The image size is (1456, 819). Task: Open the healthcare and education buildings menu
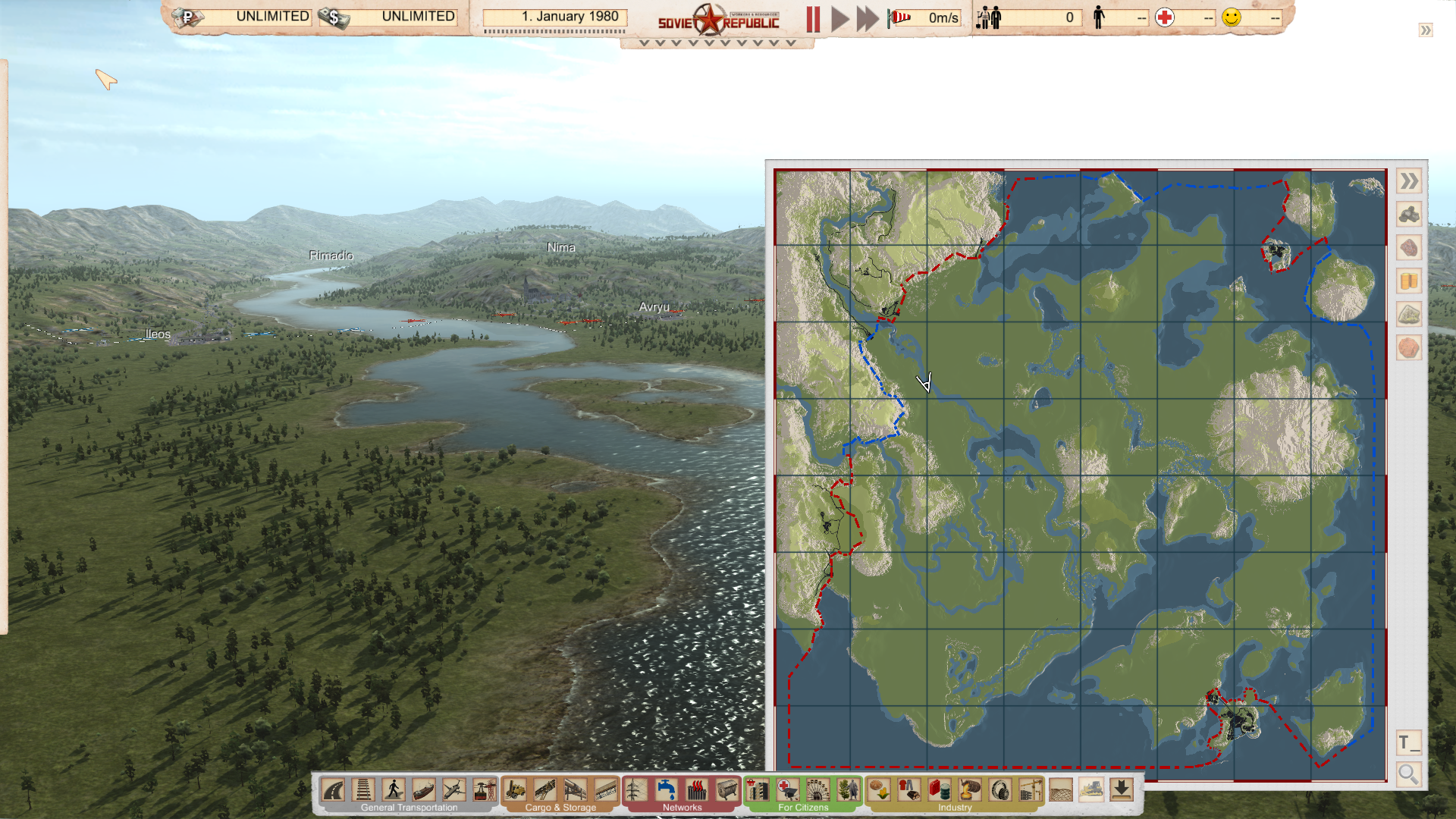pyautogui.click(x=788, y=790)
